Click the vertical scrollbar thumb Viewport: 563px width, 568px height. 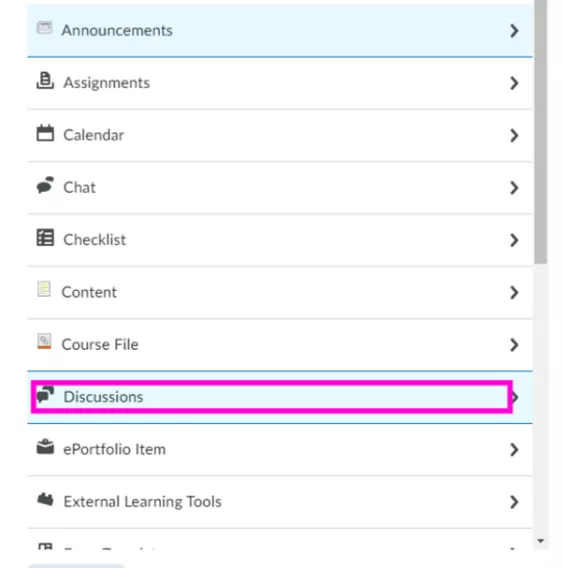(x=541, y=132)
